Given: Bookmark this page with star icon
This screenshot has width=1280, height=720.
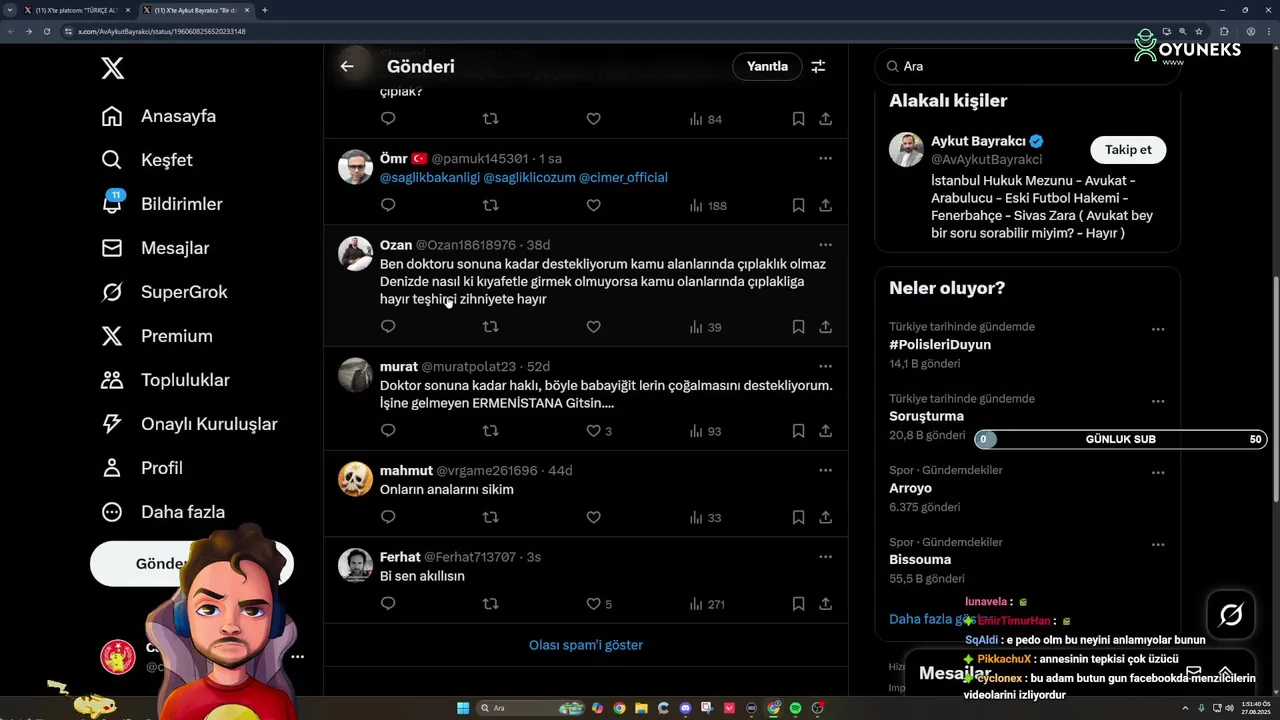Looking at the screenshot, I should pyautogui.click(x=1198, y=31).
